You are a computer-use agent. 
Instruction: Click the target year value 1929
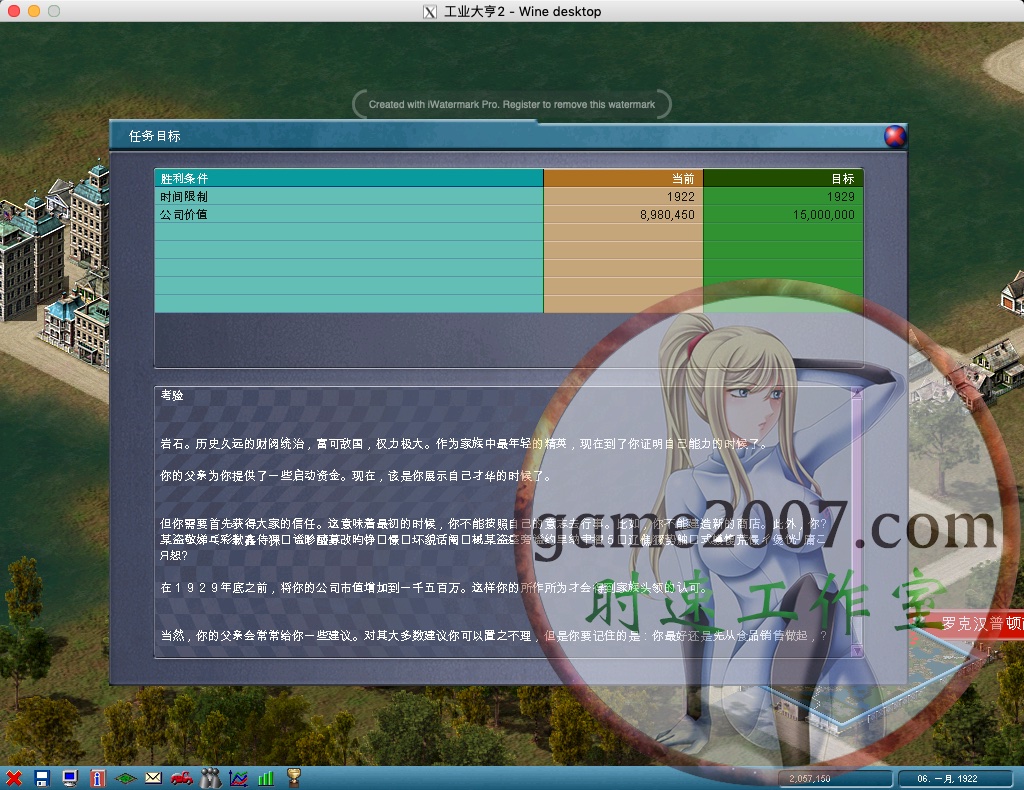click(840, 197)
